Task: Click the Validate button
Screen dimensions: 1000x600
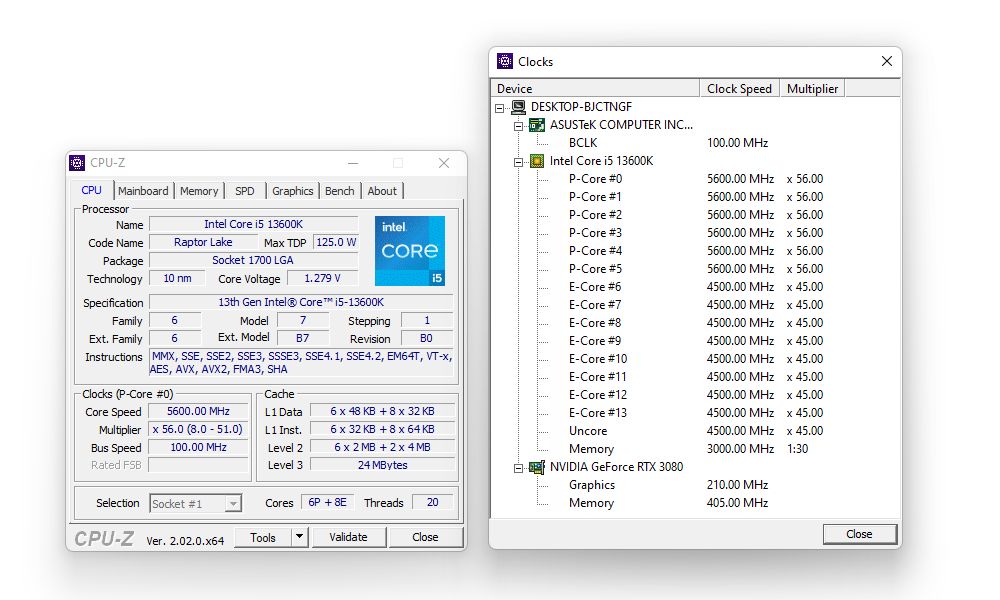Action: tap(348, 537)
